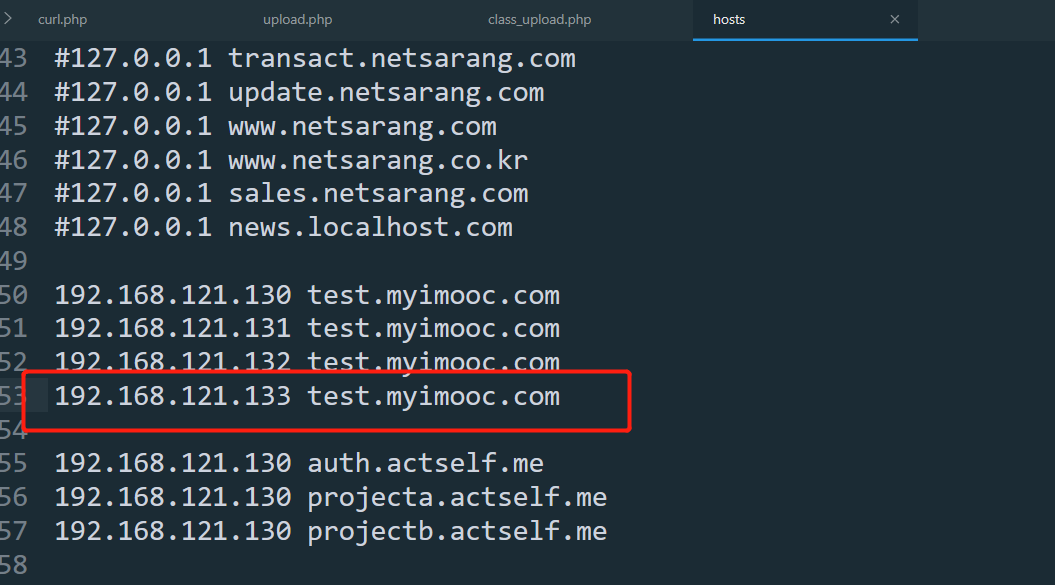Click the projectb.actself.me hostname
The width and height of the screenshot is (1055, 585).
tap(457, 530)
